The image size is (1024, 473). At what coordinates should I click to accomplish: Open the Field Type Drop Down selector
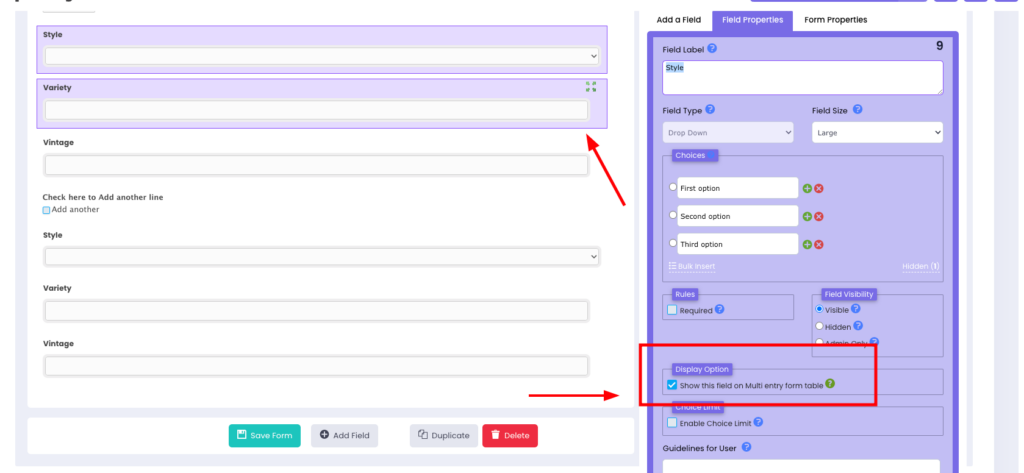tap(728, 132)
